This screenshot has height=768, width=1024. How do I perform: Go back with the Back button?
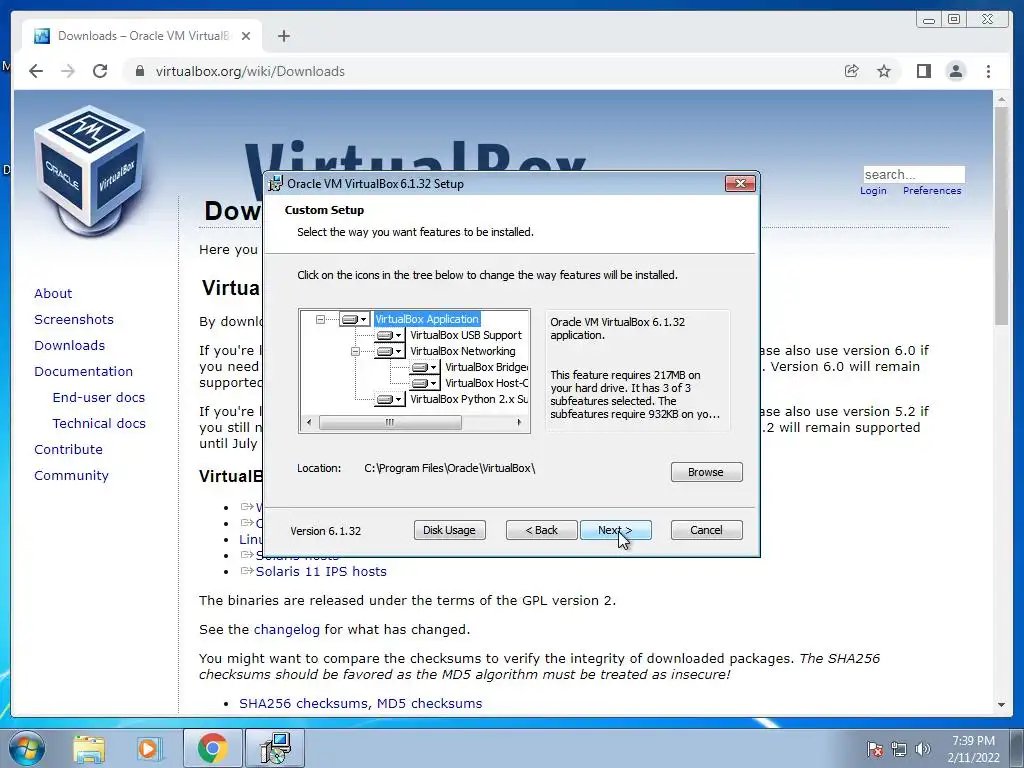coord(541,530)
